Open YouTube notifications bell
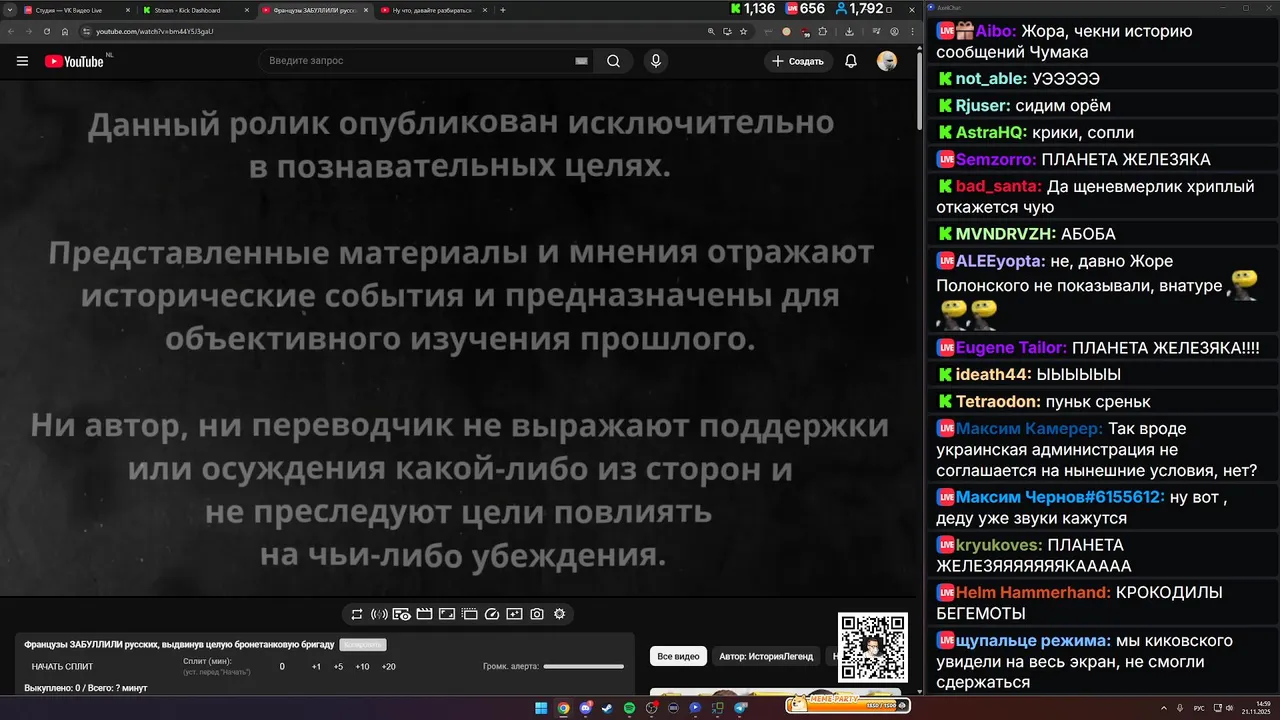The image size is (1280, 720). (851, 61)
